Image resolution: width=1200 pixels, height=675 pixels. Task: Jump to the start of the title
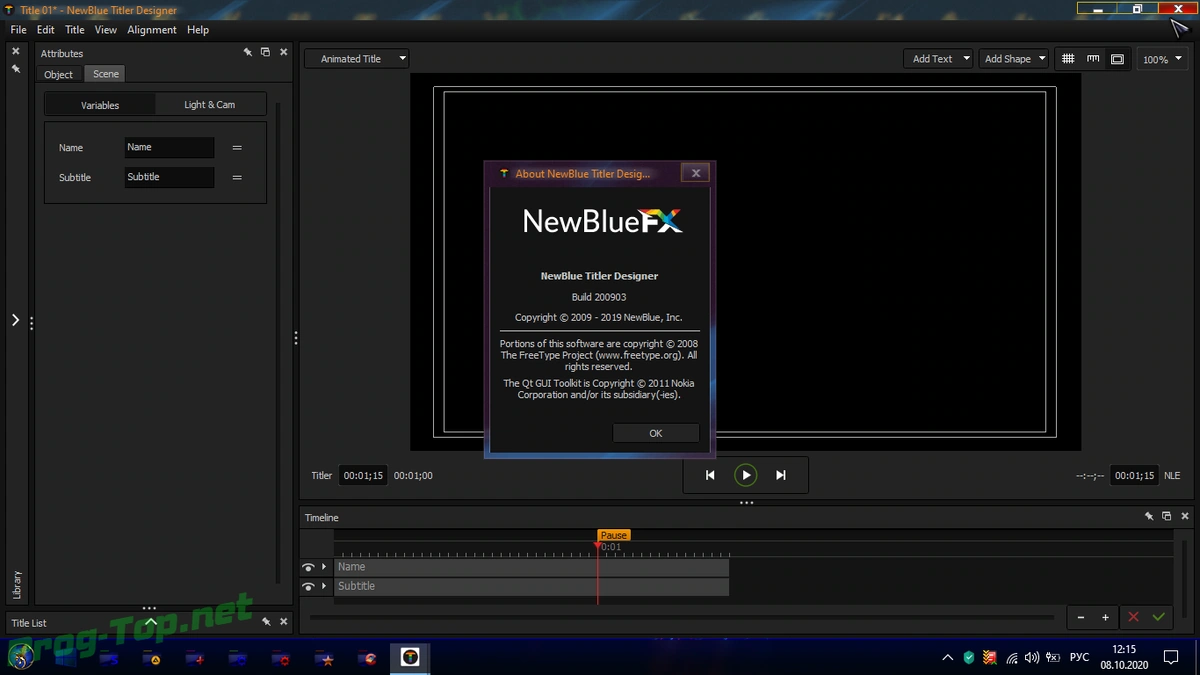pos(710,475)
